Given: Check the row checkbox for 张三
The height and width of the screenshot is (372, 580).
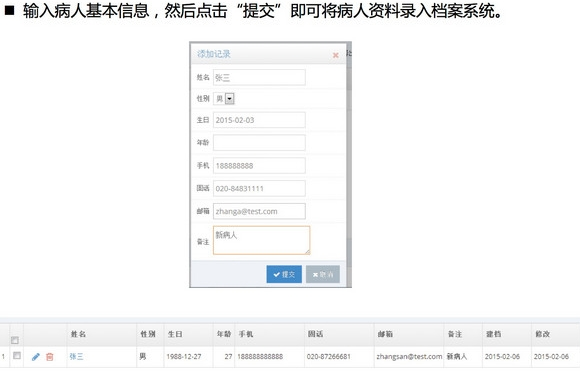Looking at the screenshot, I should [x=17, y=356].
